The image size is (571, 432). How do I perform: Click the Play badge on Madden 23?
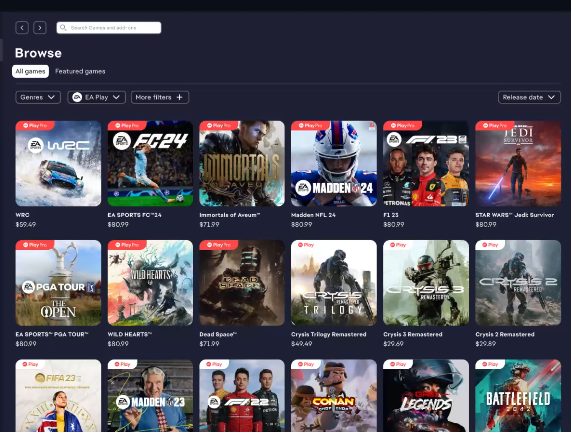pos(123,364)
